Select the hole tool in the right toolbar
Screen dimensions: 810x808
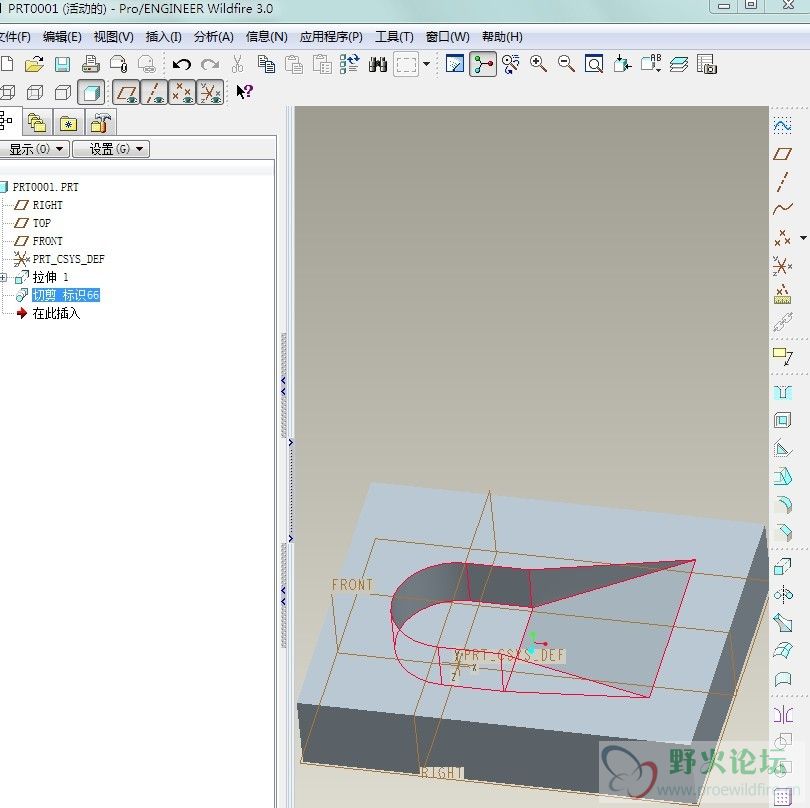[x=783, y=393]
